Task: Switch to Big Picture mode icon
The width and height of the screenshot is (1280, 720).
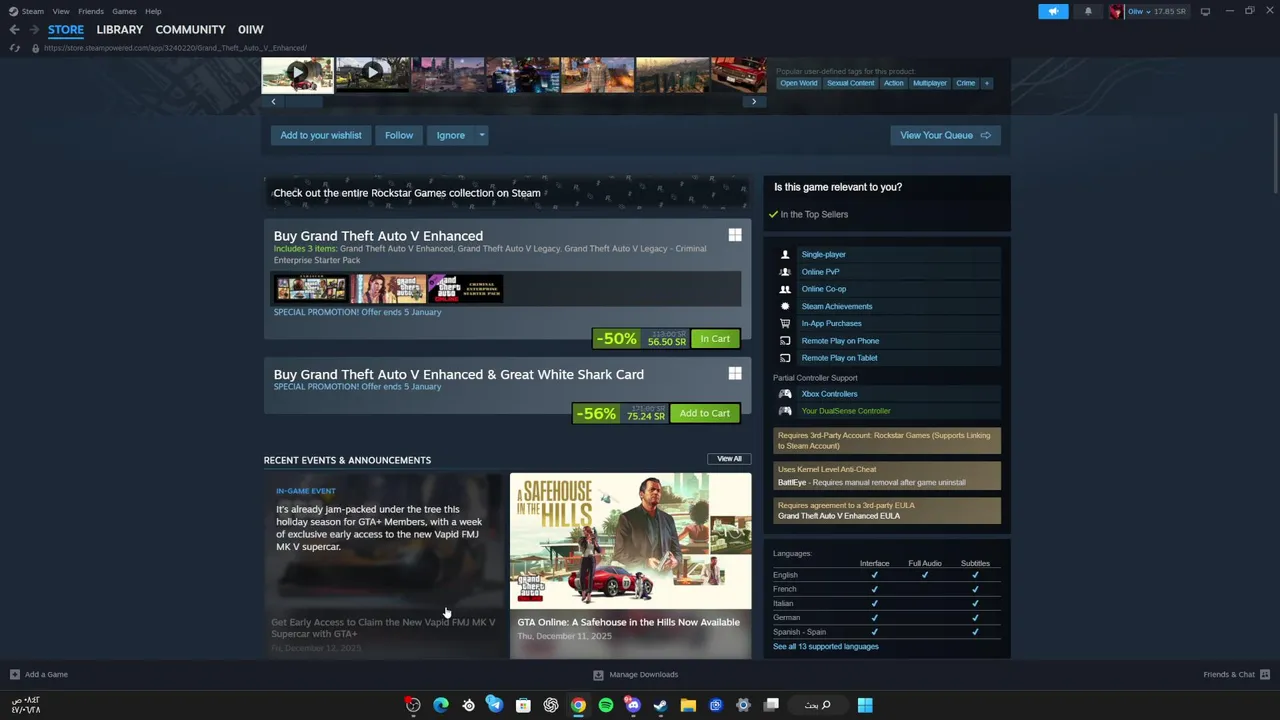Action: pyautogui.click(x=1205, y=11)
